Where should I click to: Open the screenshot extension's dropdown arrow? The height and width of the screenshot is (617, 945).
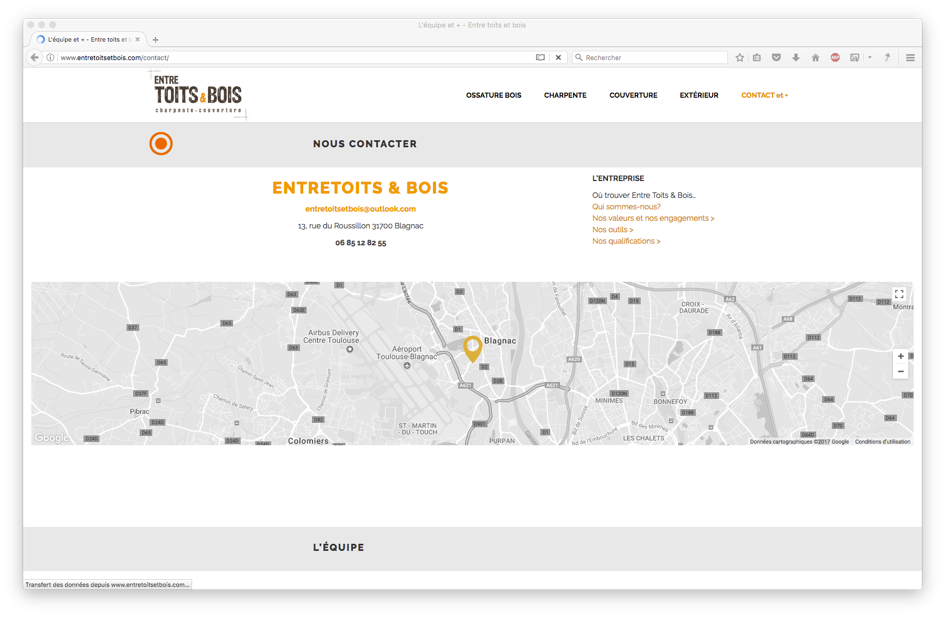pos(870,58)
